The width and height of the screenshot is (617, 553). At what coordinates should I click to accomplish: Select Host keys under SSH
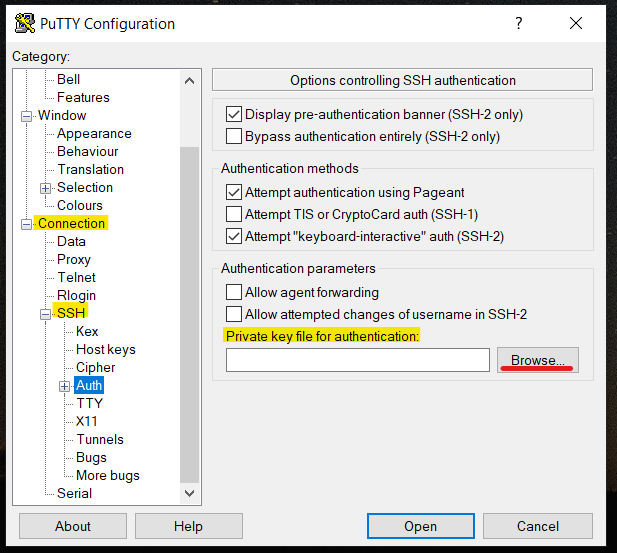[105, 349]
